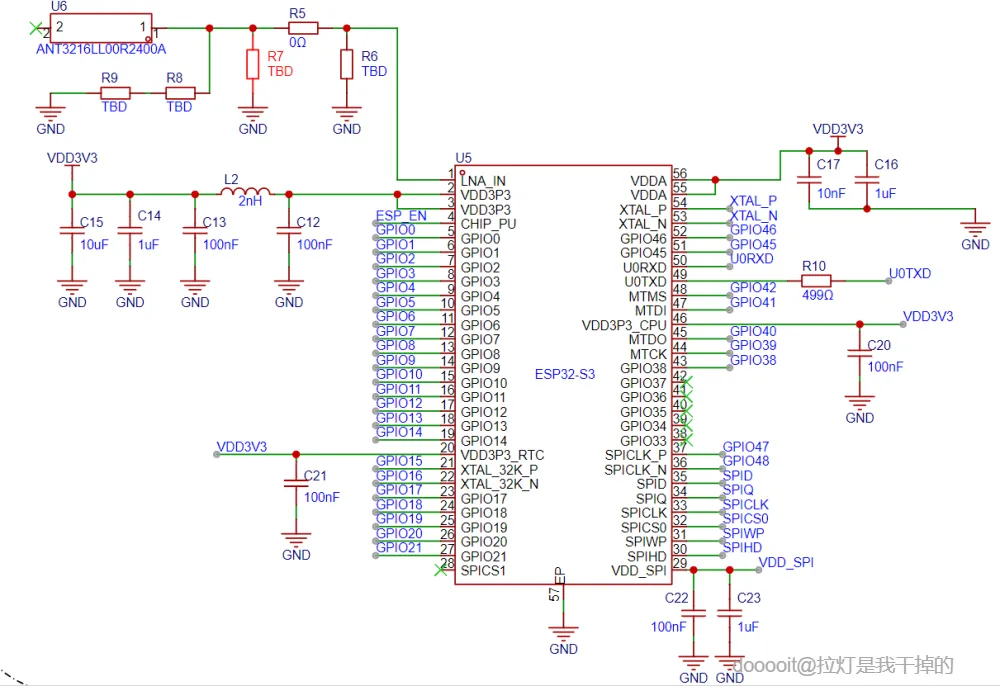This screenshot has width=1000, height=686.
Task: Select the no-connect X at SPICS1 pin 28
Action: 440,569
